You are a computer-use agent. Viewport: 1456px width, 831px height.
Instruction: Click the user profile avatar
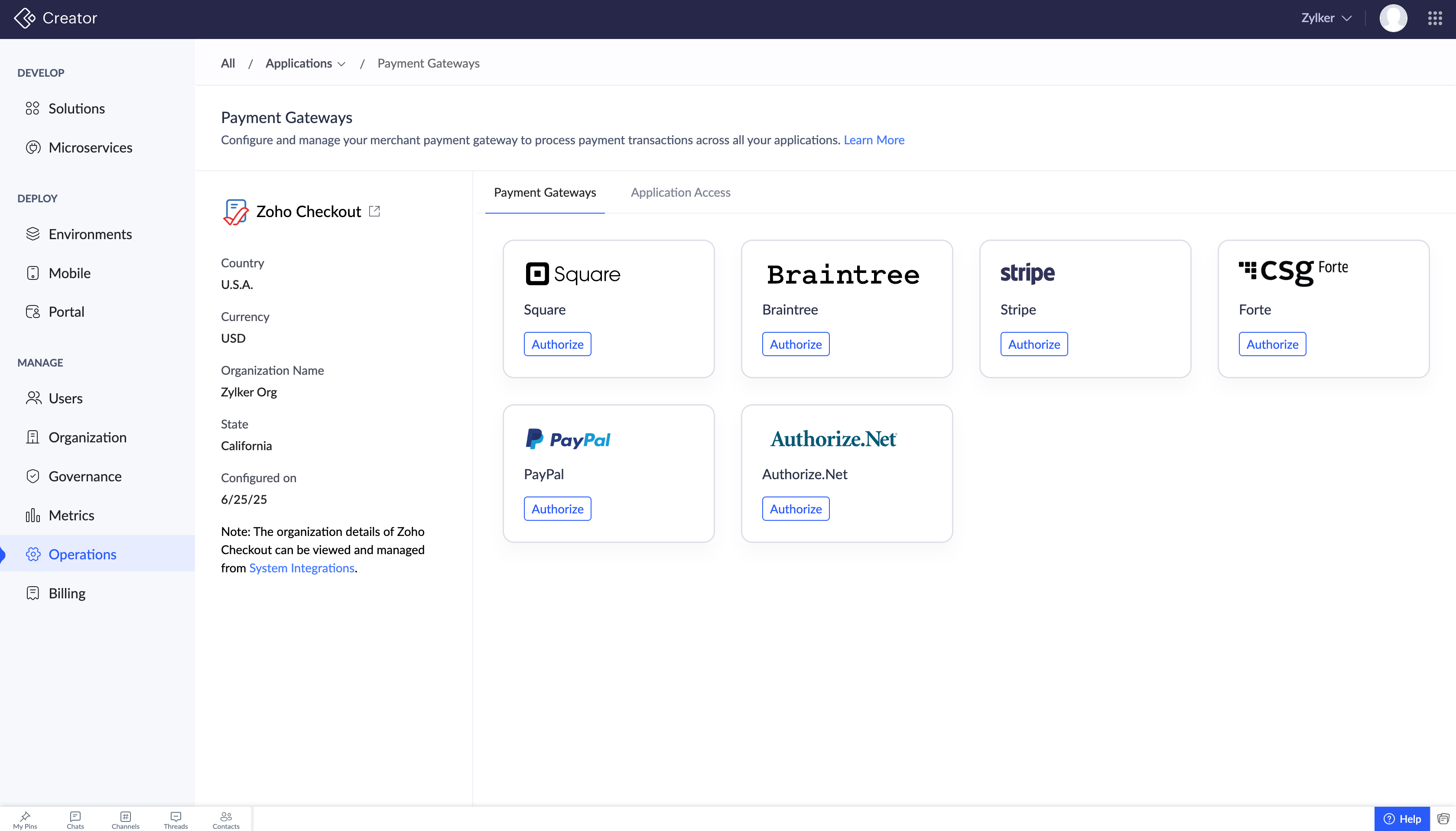[1393, 18]
